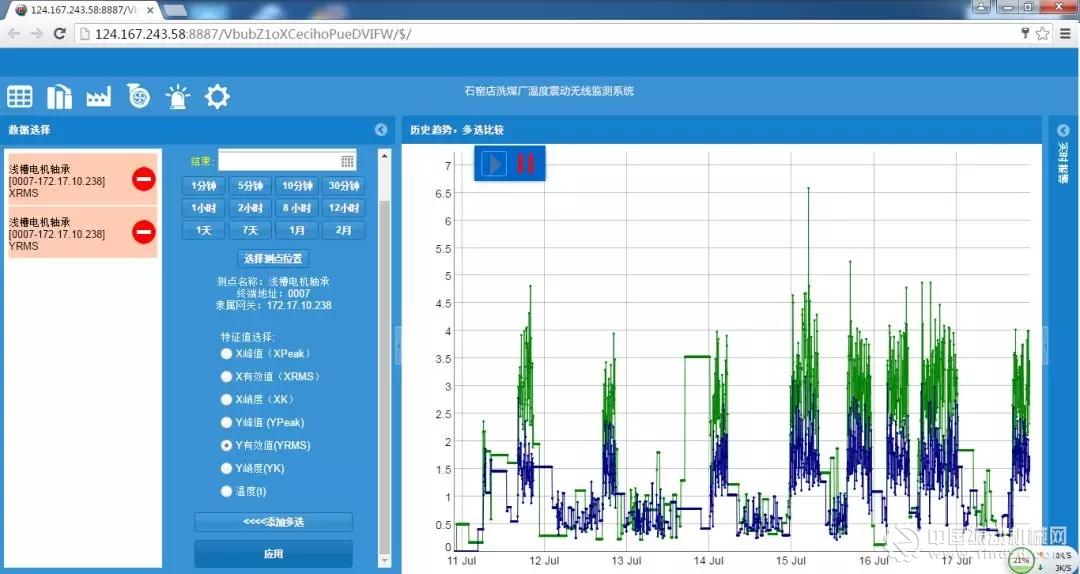Open the factory overview icon
The height and width of the screenshot is (574, 1080).
(98, 96)
